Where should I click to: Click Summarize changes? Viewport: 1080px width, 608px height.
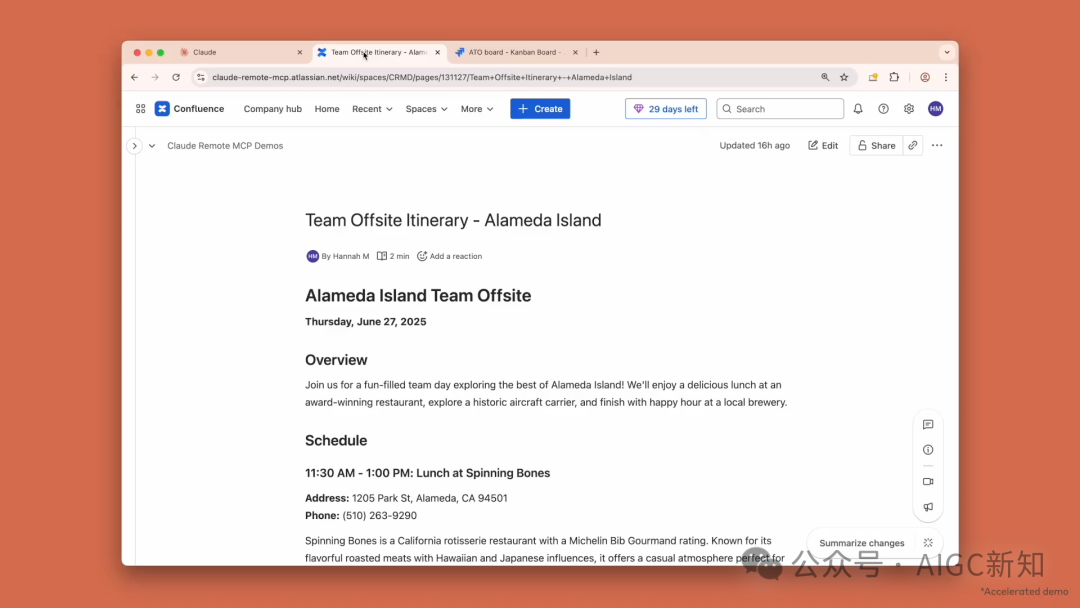[862, 543]
